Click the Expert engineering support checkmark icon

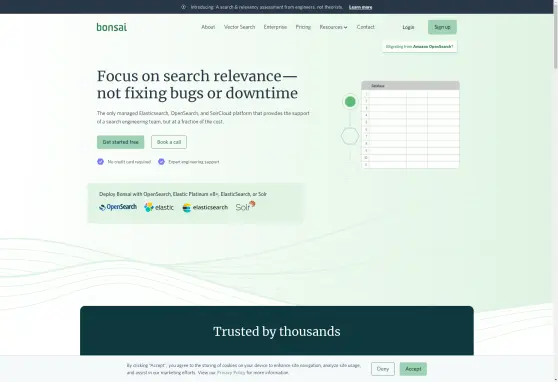(161, 162)
